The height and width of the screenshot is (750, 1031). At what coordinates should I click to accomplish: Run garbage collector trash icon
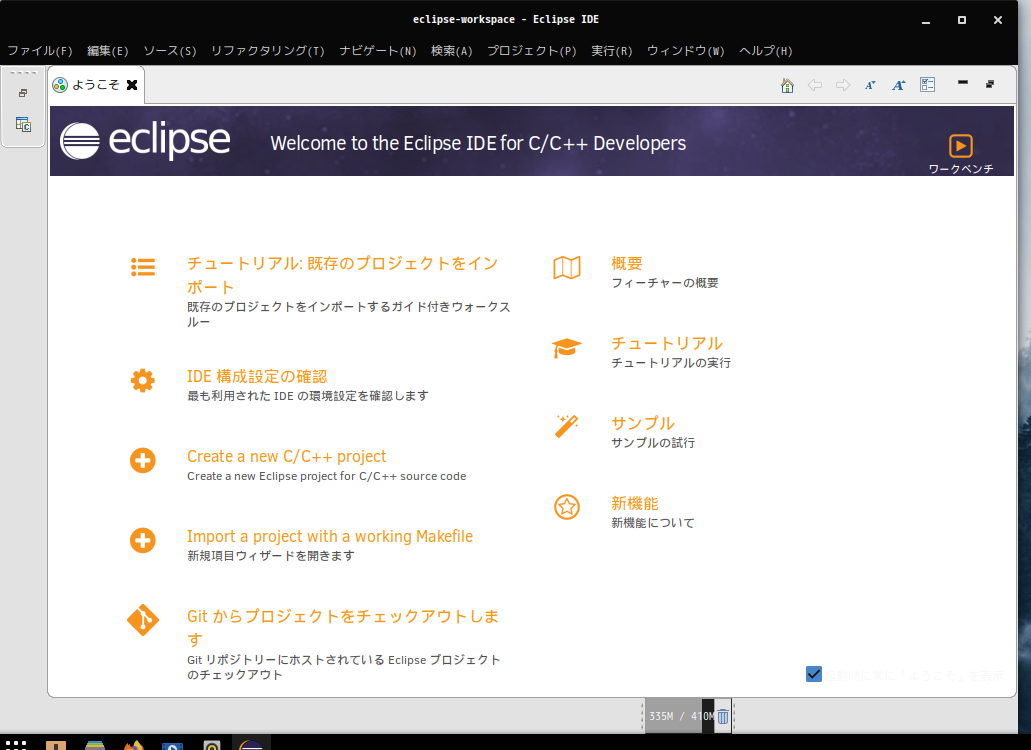[x=723, y=716]
